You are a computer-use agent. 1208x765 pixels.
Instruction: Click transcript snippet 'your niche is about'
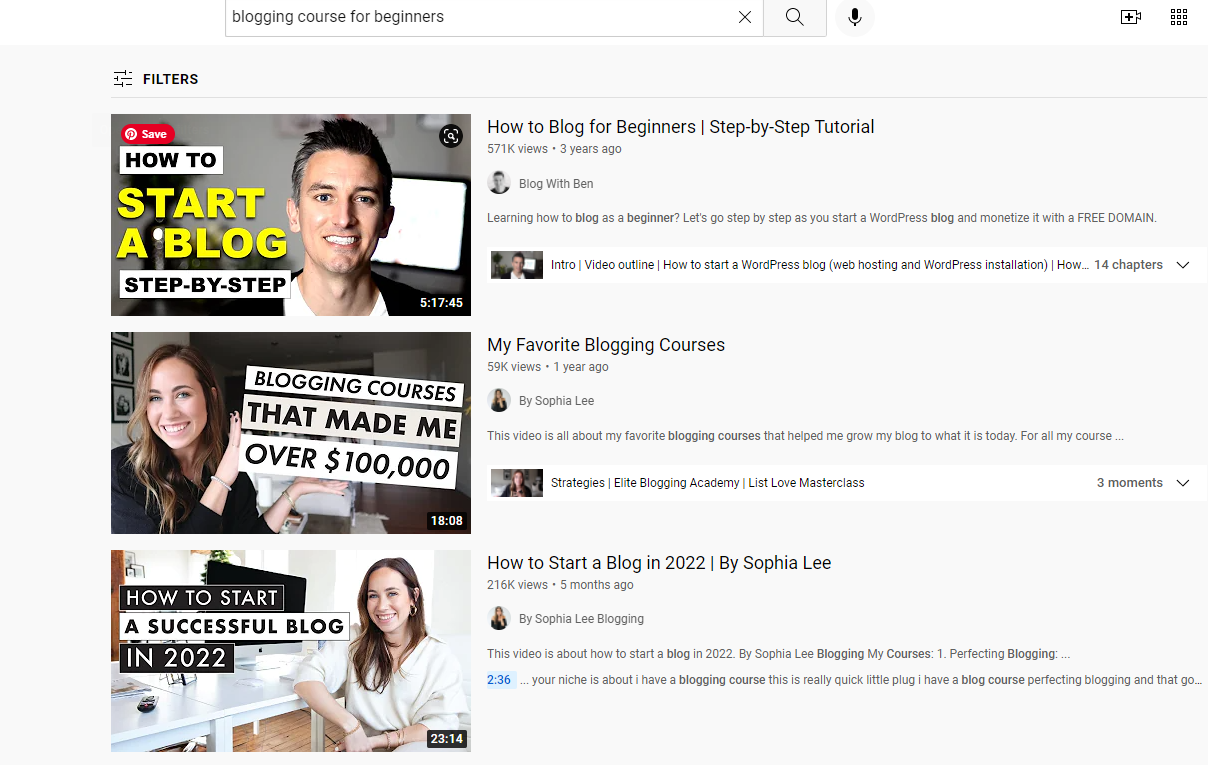pos(861,680)
